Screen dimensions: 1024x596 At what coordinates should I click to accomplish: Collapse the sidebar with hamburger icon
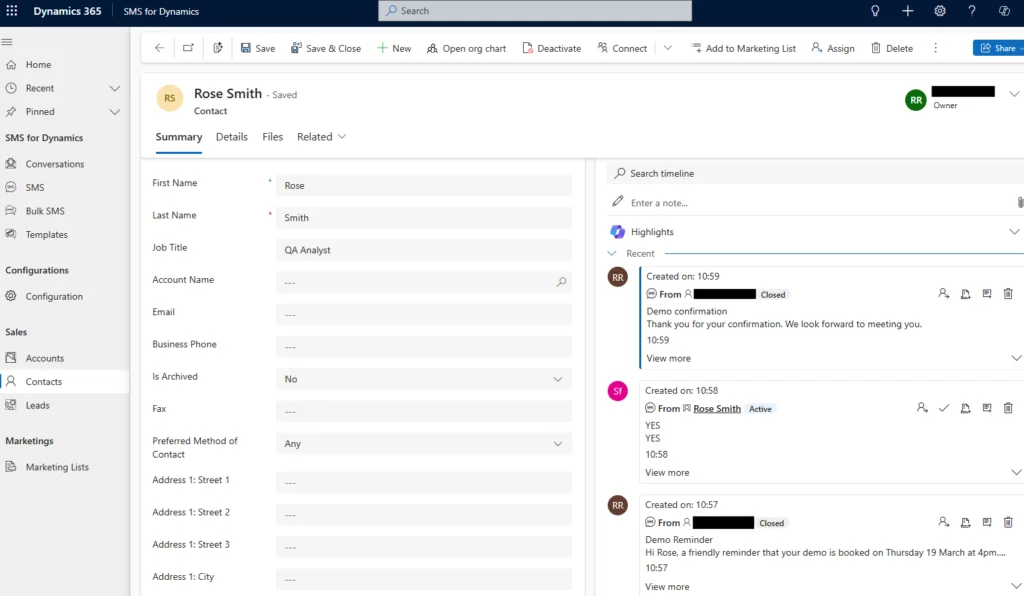pos(7,42)
